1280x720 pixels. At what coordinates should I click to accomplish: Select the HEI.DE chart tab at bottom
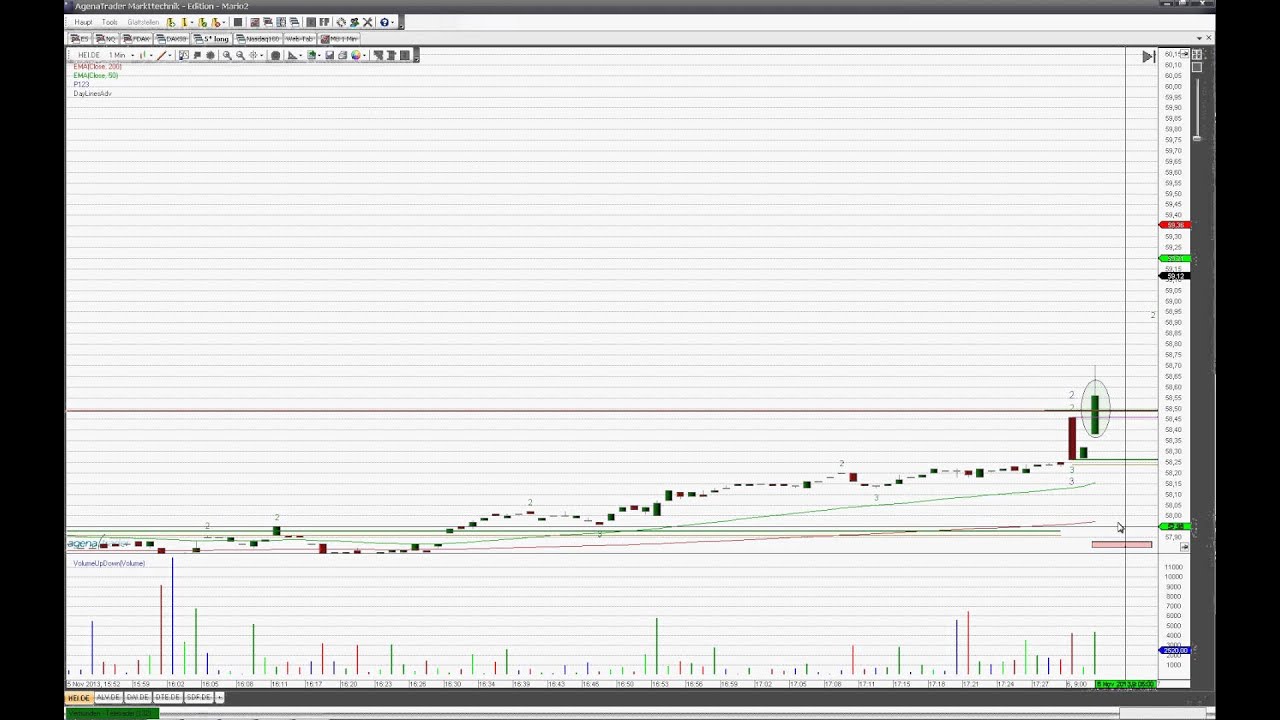pos(78,697)
